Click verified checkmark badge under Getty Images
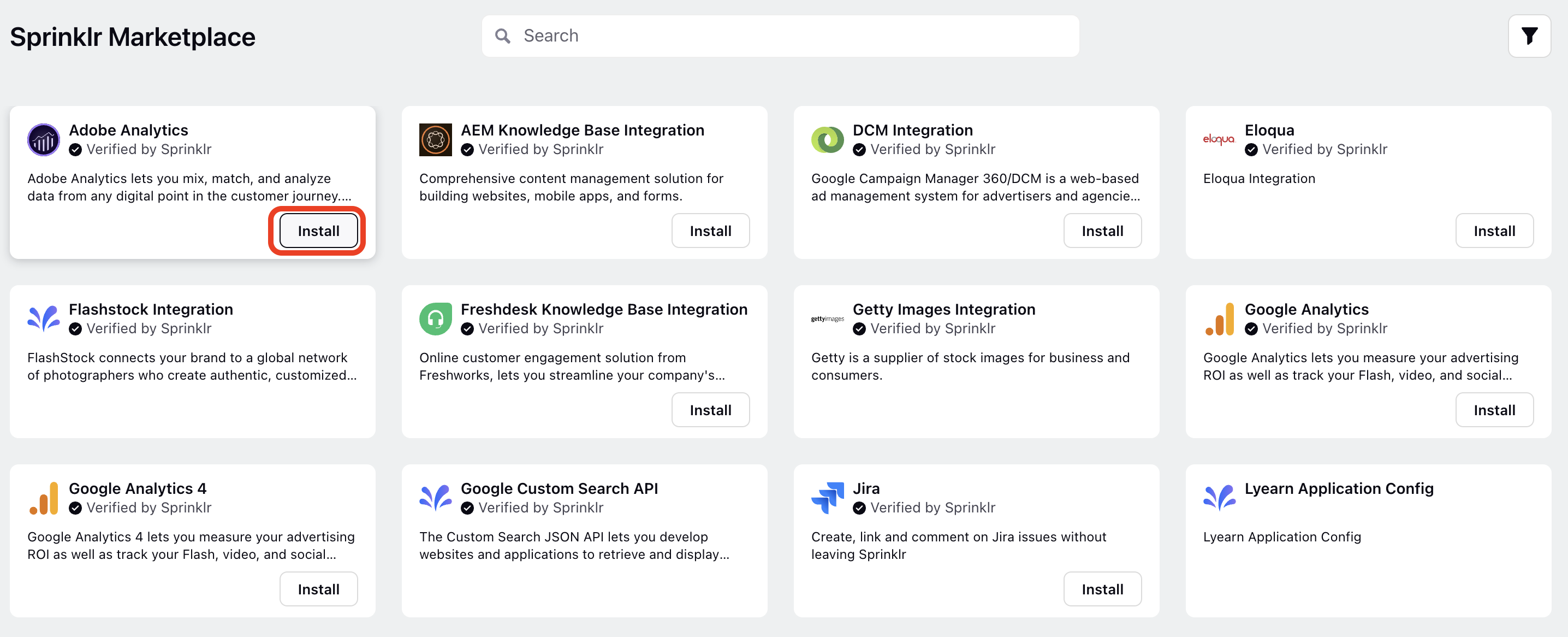This screenshot has width=1568, height=637. pos(859,329)
